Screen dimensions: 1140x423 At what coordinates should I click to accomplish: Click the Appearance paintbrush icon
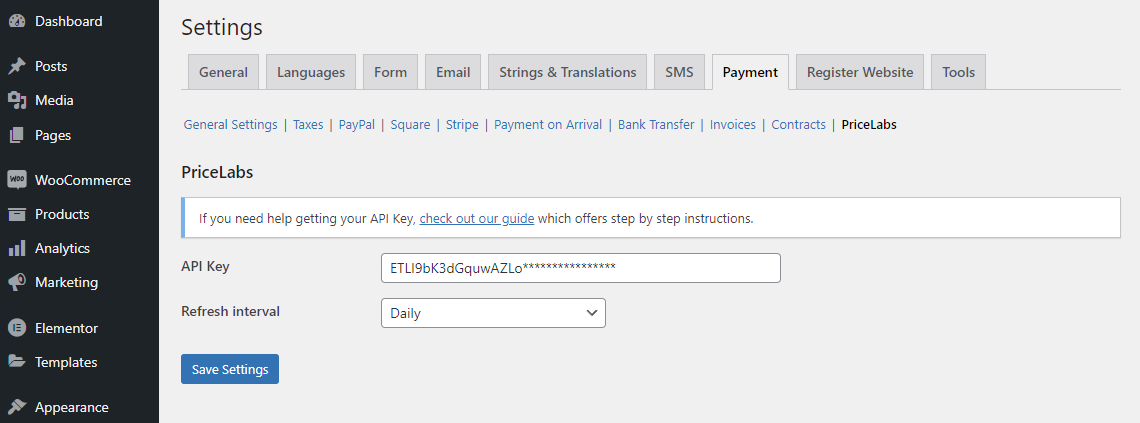(x=17, y=407)
